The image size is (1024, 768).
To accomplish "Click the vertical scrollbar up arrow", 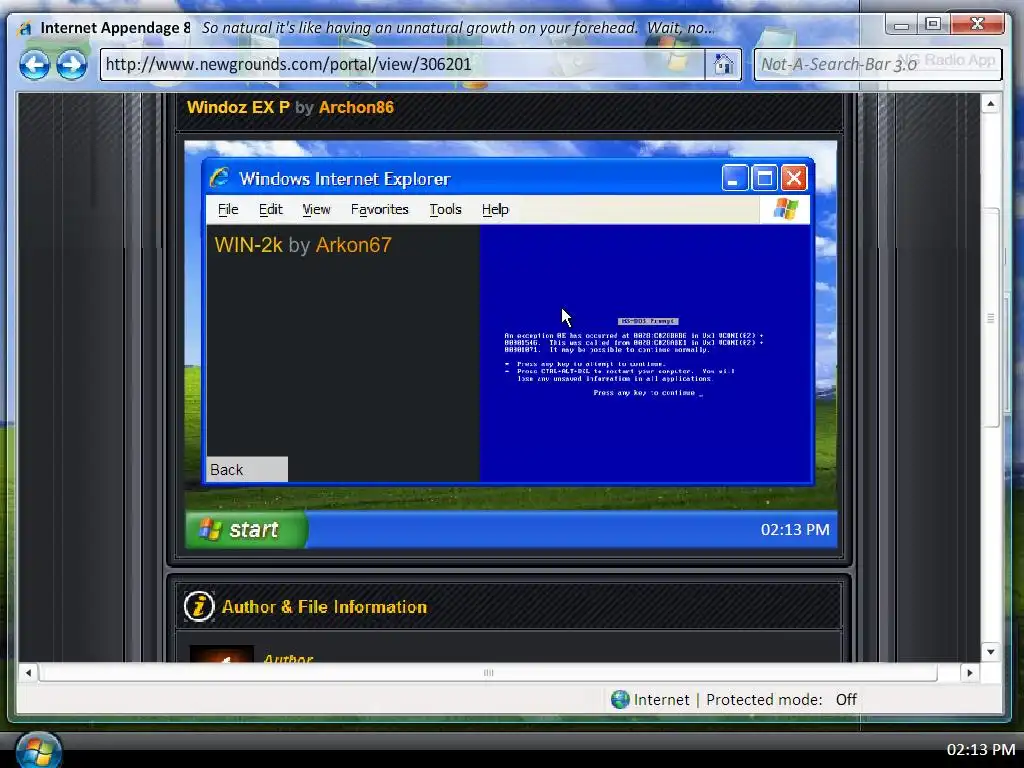I will tap(990, 104).
